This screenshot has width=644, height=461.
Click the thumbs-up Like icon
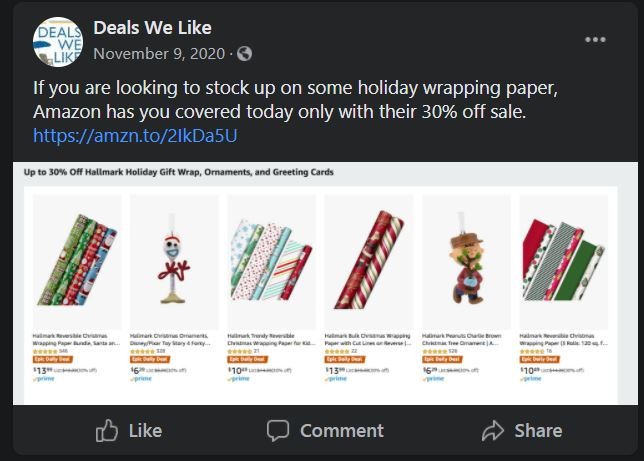tap(107, 431)
